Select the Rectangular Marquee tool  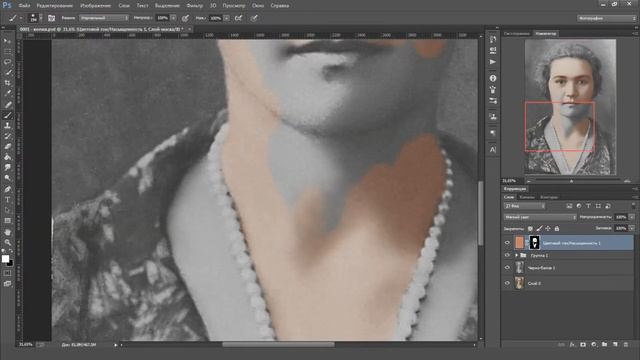tap(7, 51)
